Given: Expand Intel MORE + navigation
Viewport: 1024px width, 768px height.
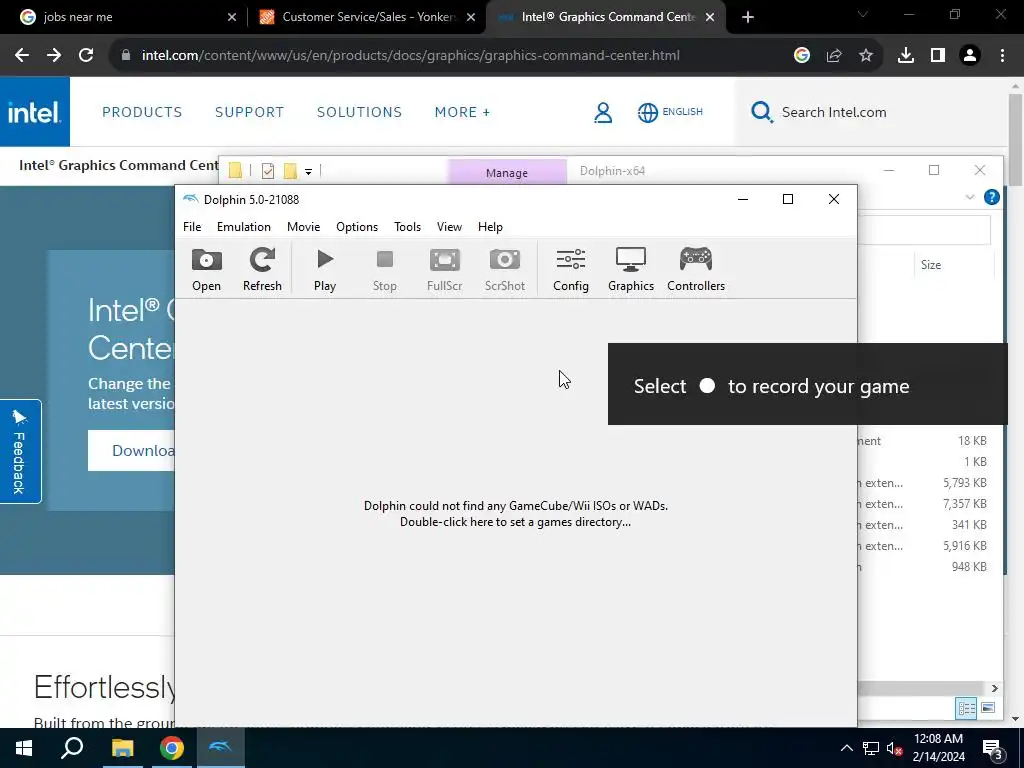Looking at the screenshot, I should 462,112.
